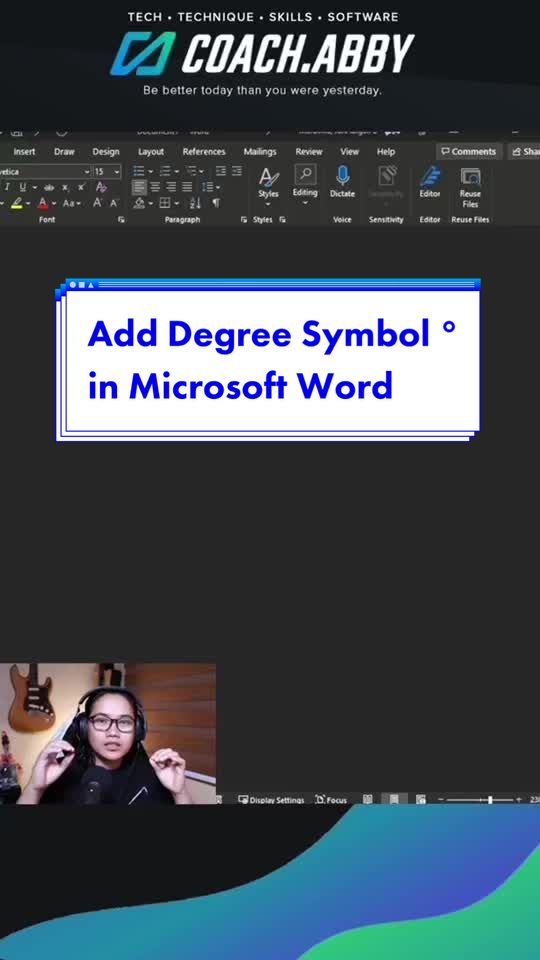Screen dimensions: 540x960
Task: Click the Borders icon
Action: click(165, 203)
